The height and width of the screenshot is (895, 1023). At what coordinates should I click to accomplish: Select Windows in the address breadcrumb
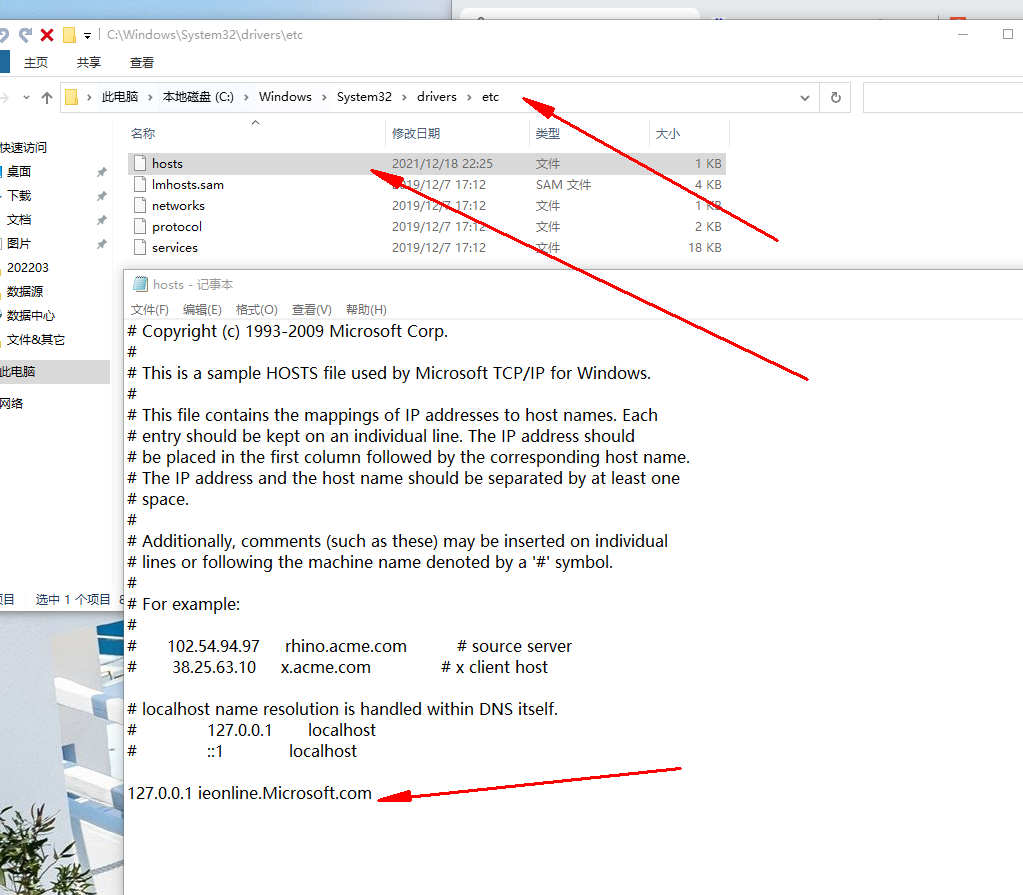[x=285, y=97]
